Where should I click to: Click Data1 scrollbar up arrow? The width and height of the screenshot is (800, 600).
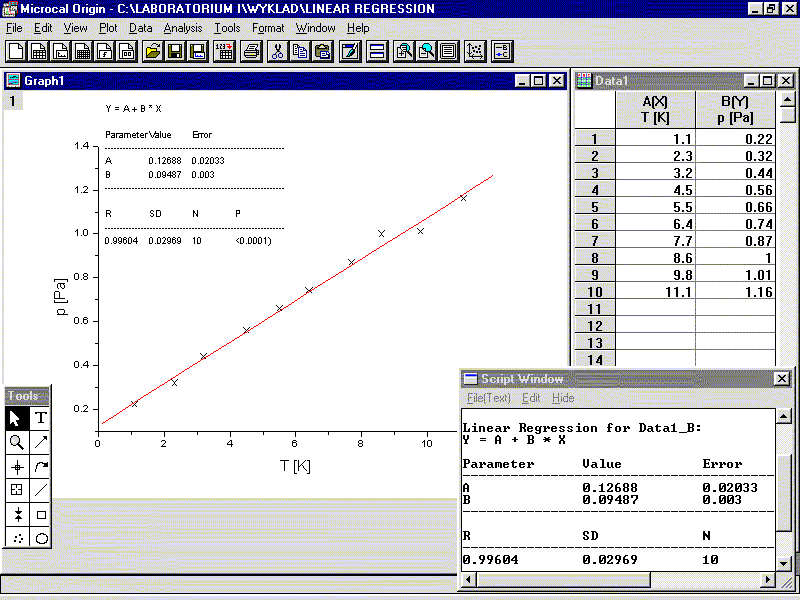788,99
